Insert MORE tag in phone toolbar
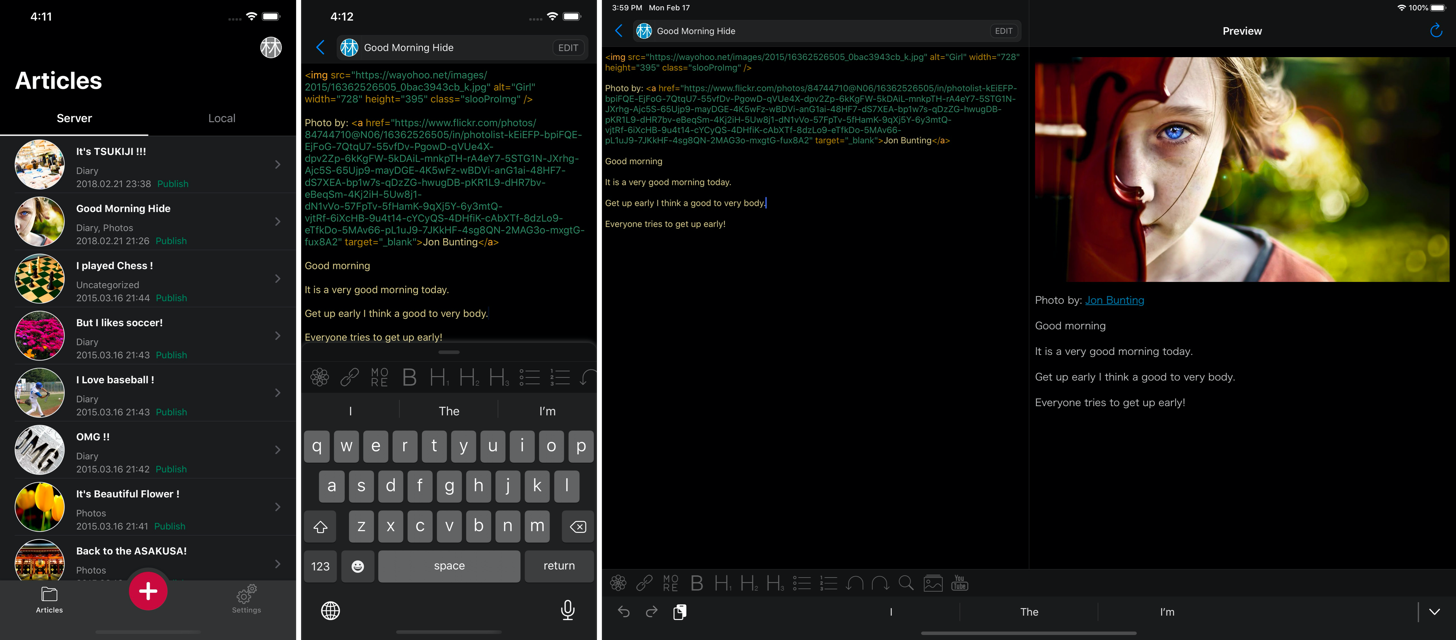Screen dimensions: 1456x640 (x=379, y=377)
